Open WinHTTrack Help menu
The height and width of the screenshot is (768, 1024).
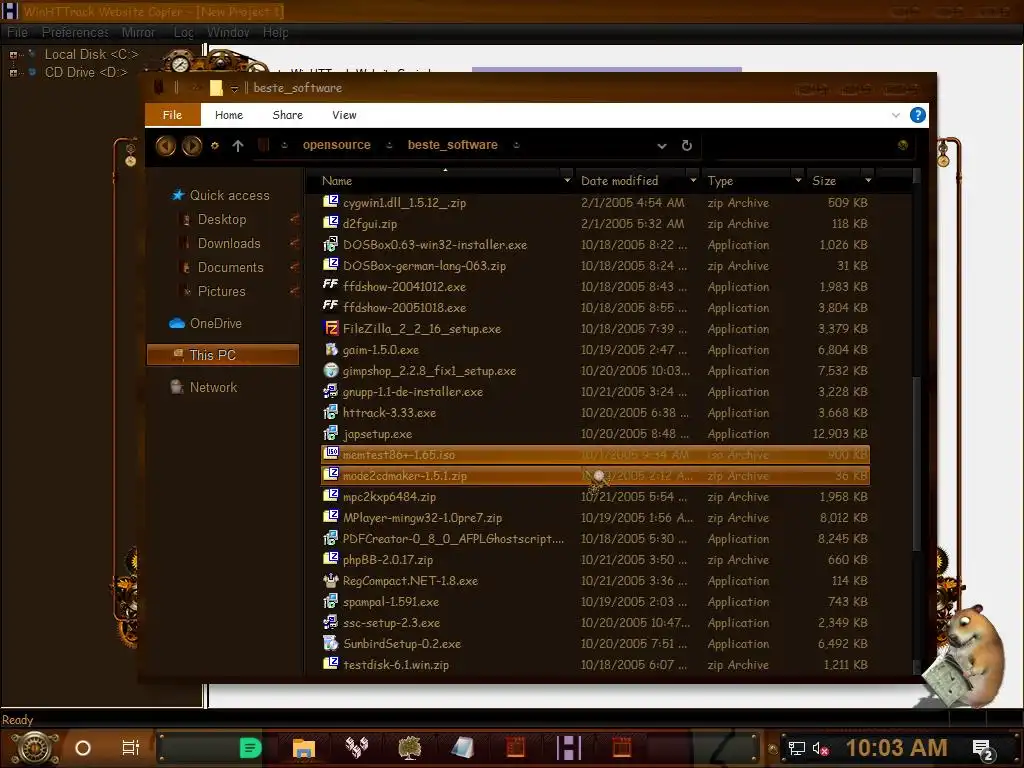click(276, 32)
